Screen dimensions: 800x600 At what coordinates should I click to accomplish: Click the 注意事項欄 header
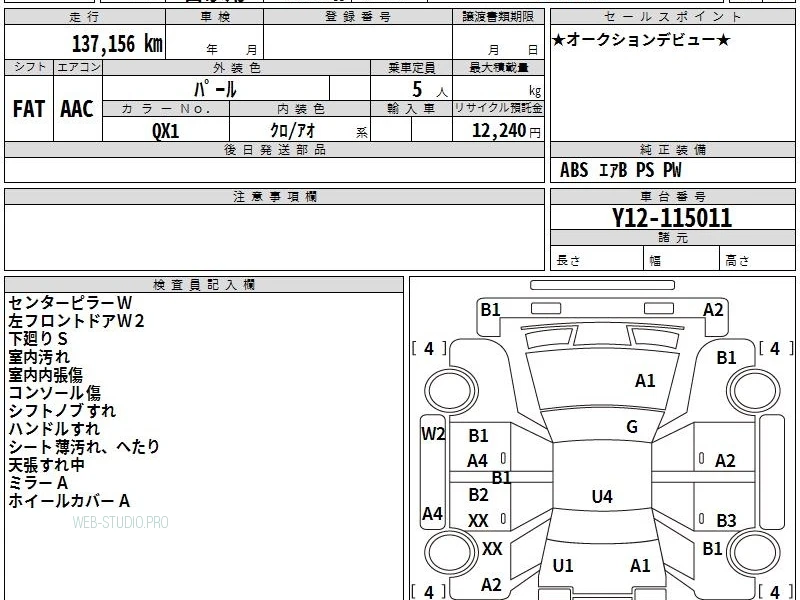274,196
